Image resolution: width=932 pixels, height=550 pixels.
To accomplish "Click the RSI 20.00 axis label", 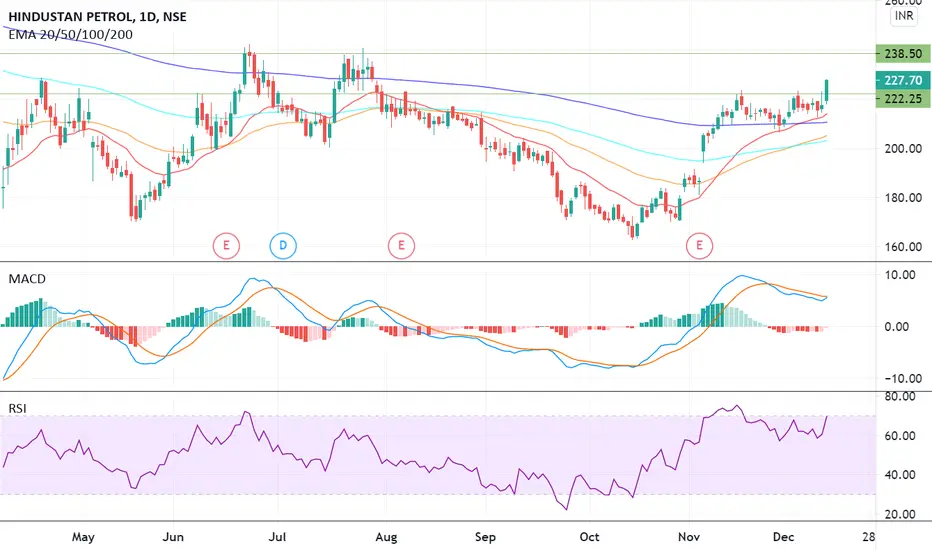I will click(x=900, y=514).
